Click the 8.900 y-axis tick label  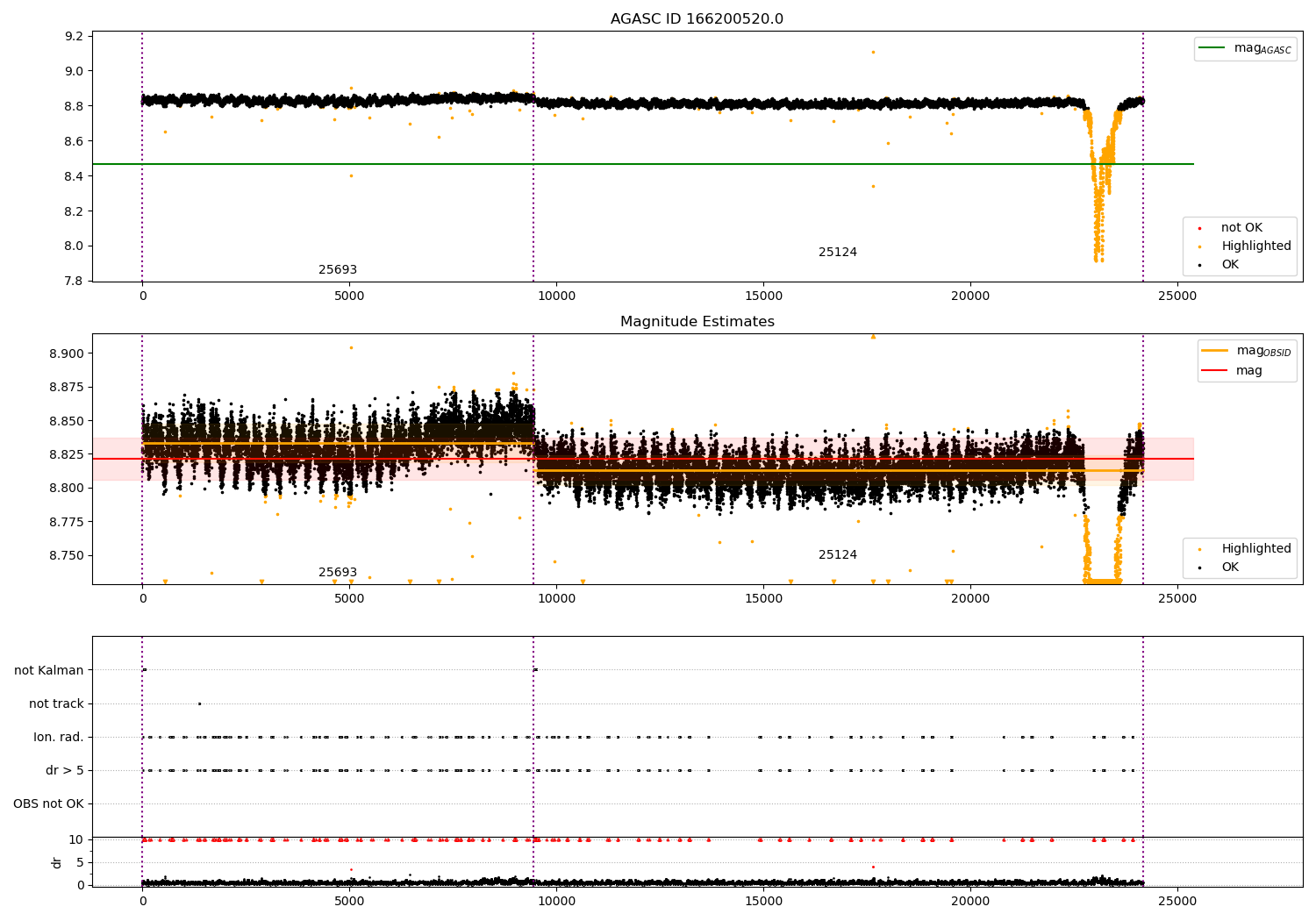click(x=67, y=353)
